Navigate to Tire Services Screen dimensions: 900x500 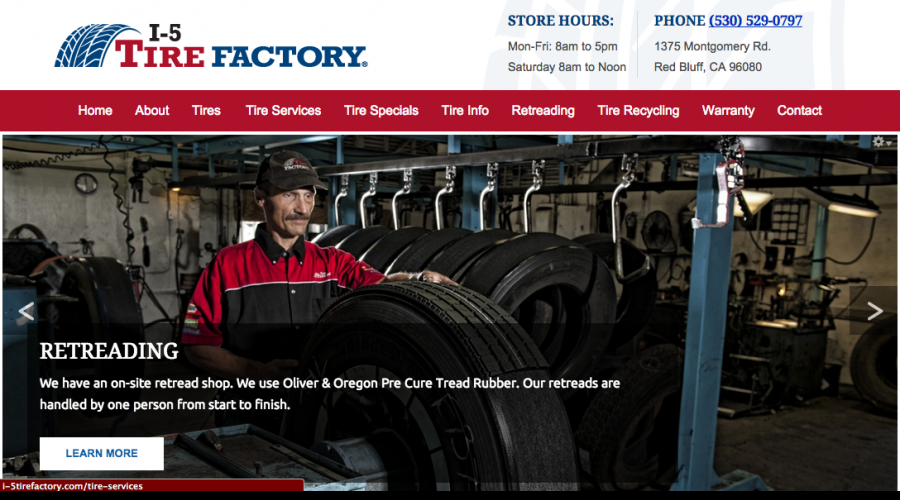pos(283,110)
